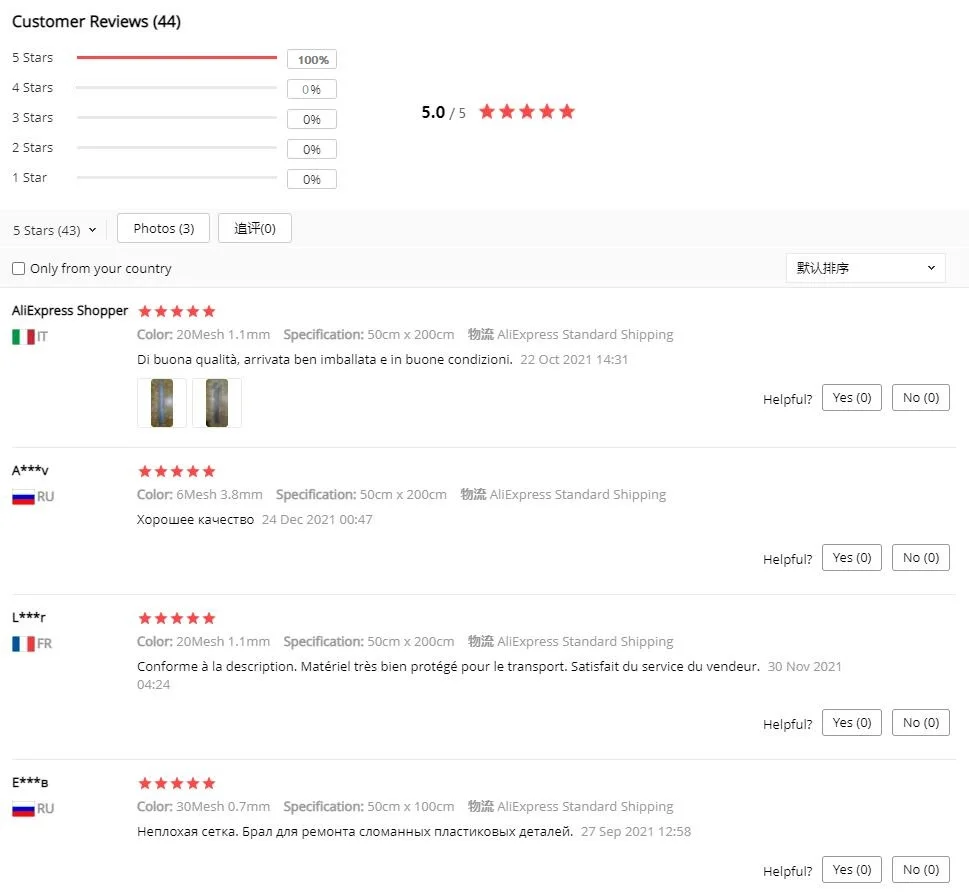Click the Italian flag icon of first reviewer
The height and width of the screenshot is (894, 969).
(x=23, y=337)
